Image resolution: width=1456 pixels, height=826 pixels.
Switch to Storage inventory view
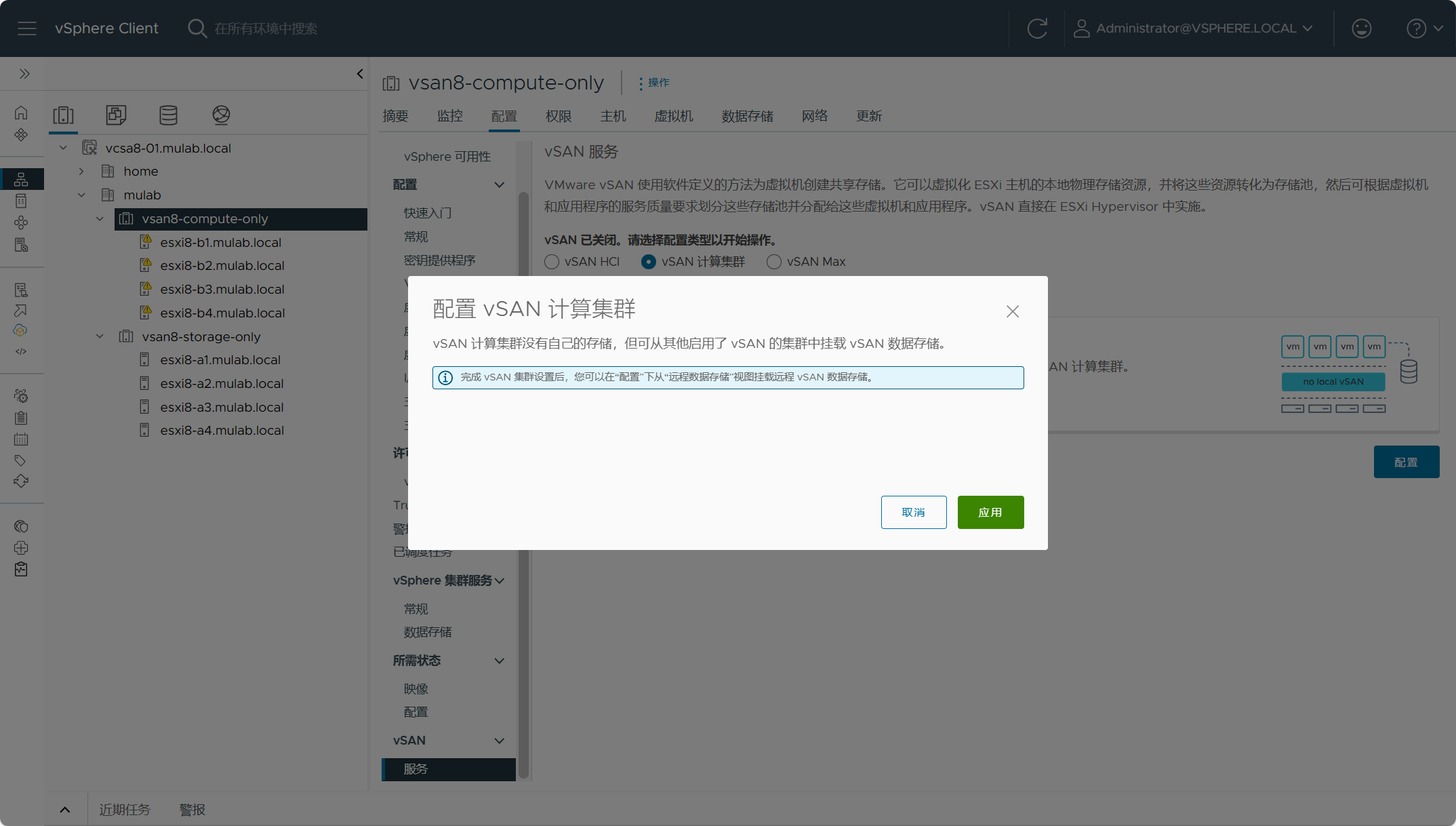click(x=168, y=115)
